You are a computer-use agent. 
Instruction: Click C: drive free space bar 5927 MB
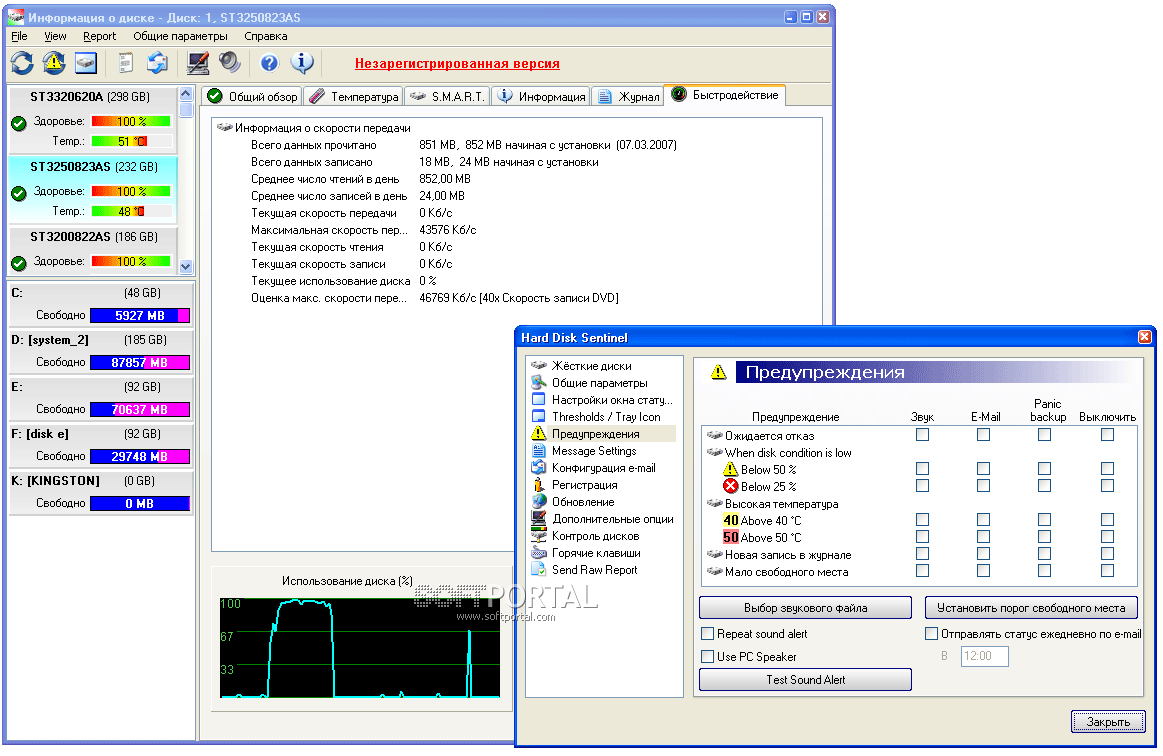(x=139, y=316)
